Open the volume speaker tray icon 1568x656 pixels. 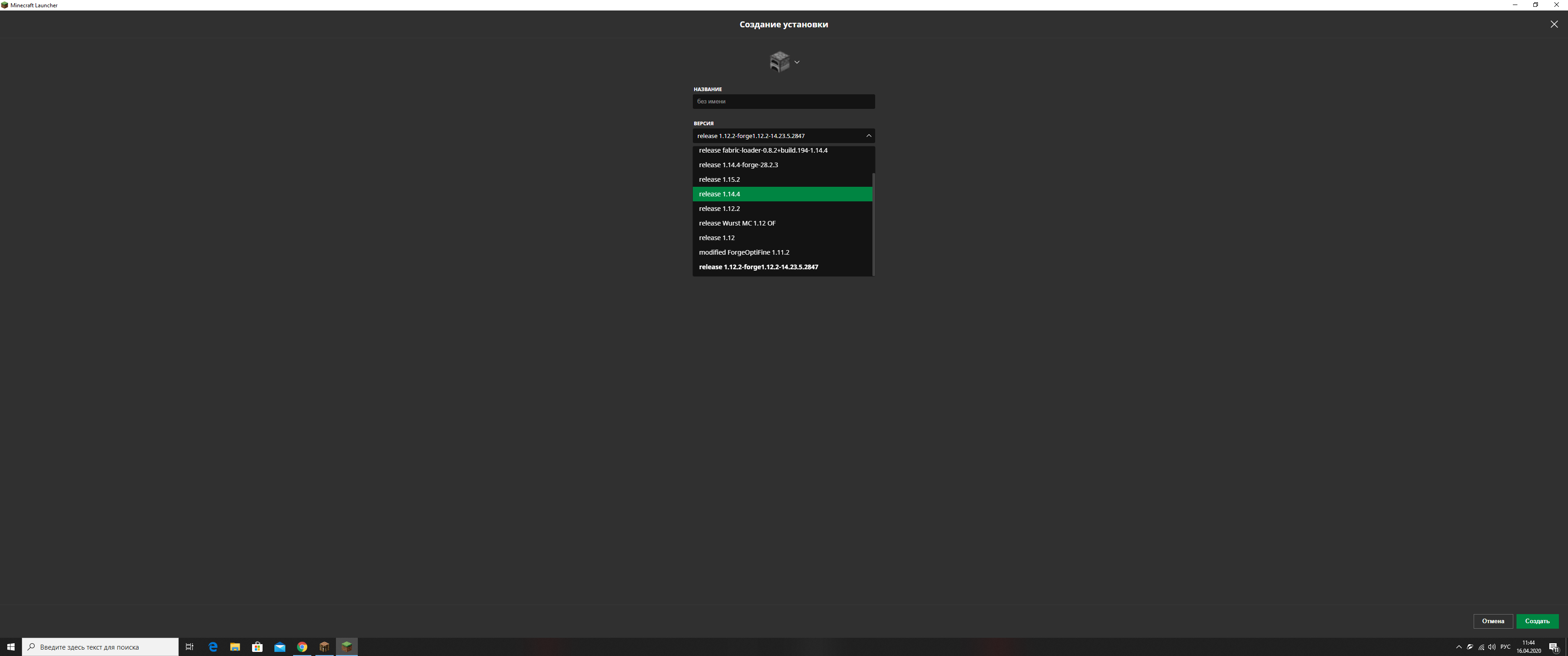tap(1491, 647)
